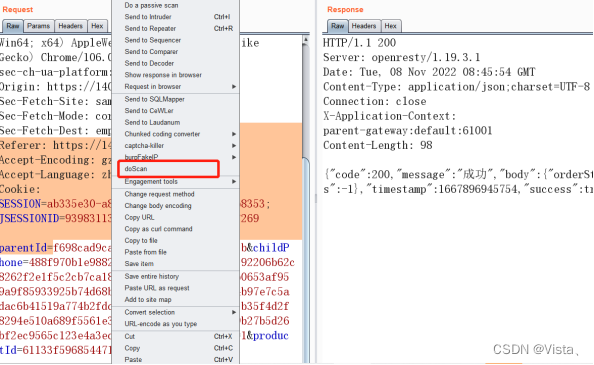Select 'Add to site map'
The height and width of the screenshot is (365, 594).
(x=176, y=299)
